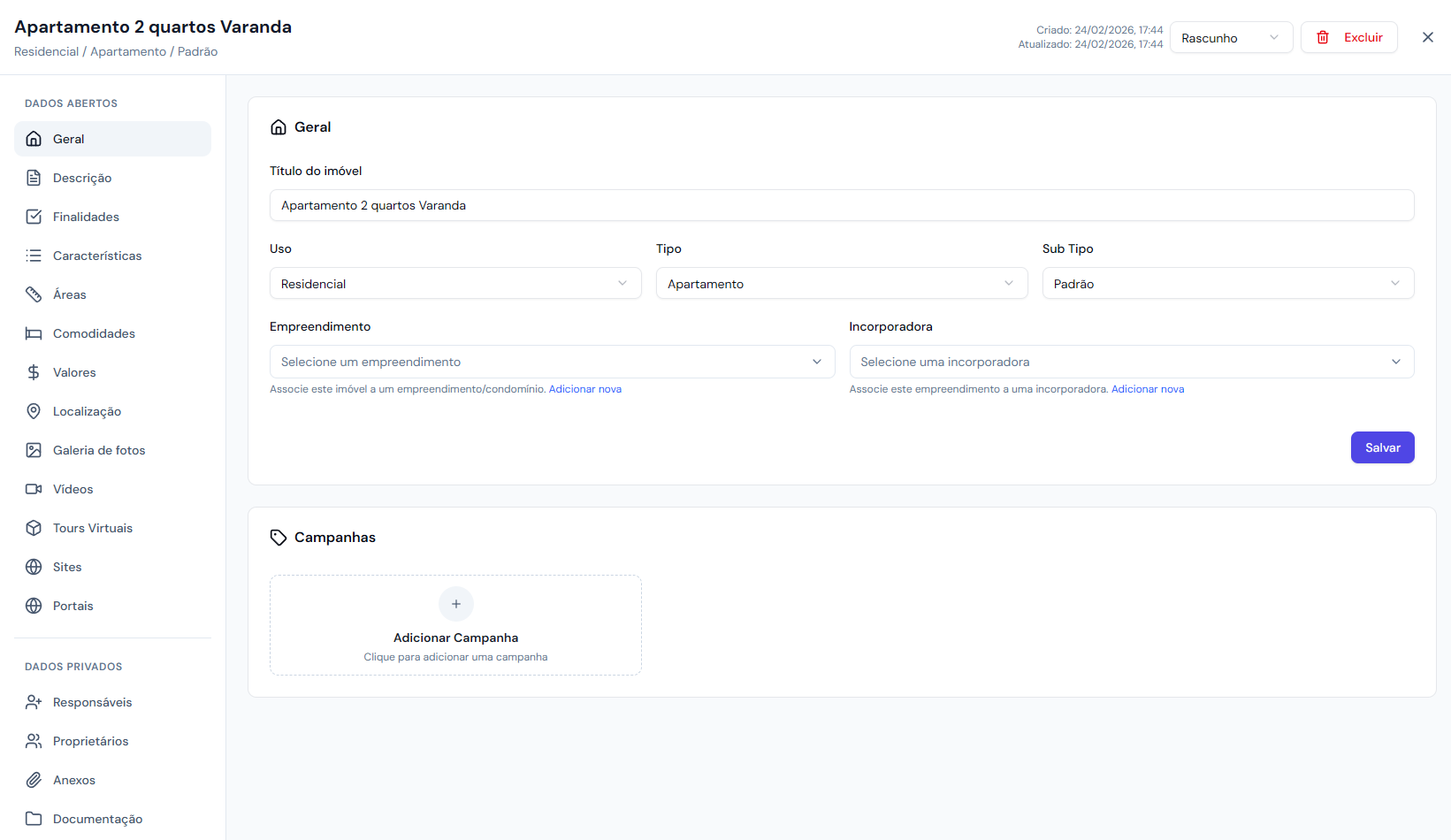Navigate to the Proprietários section

pos(90,741)
